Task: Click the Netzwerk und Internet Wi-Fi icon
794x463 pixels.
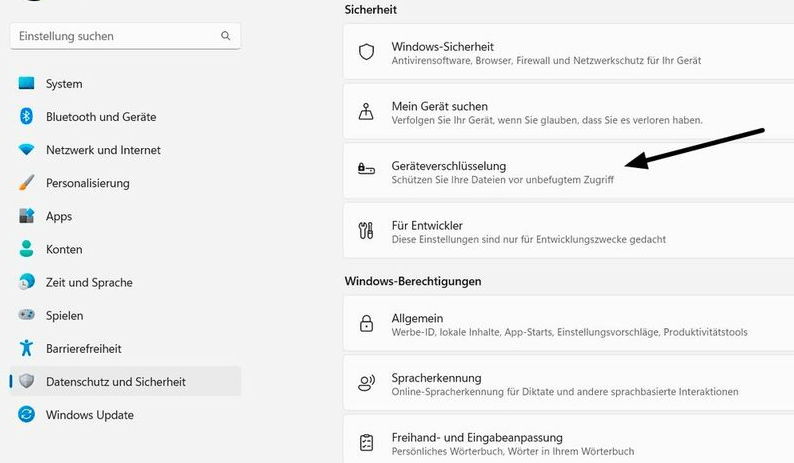Action: pos(27,150)
